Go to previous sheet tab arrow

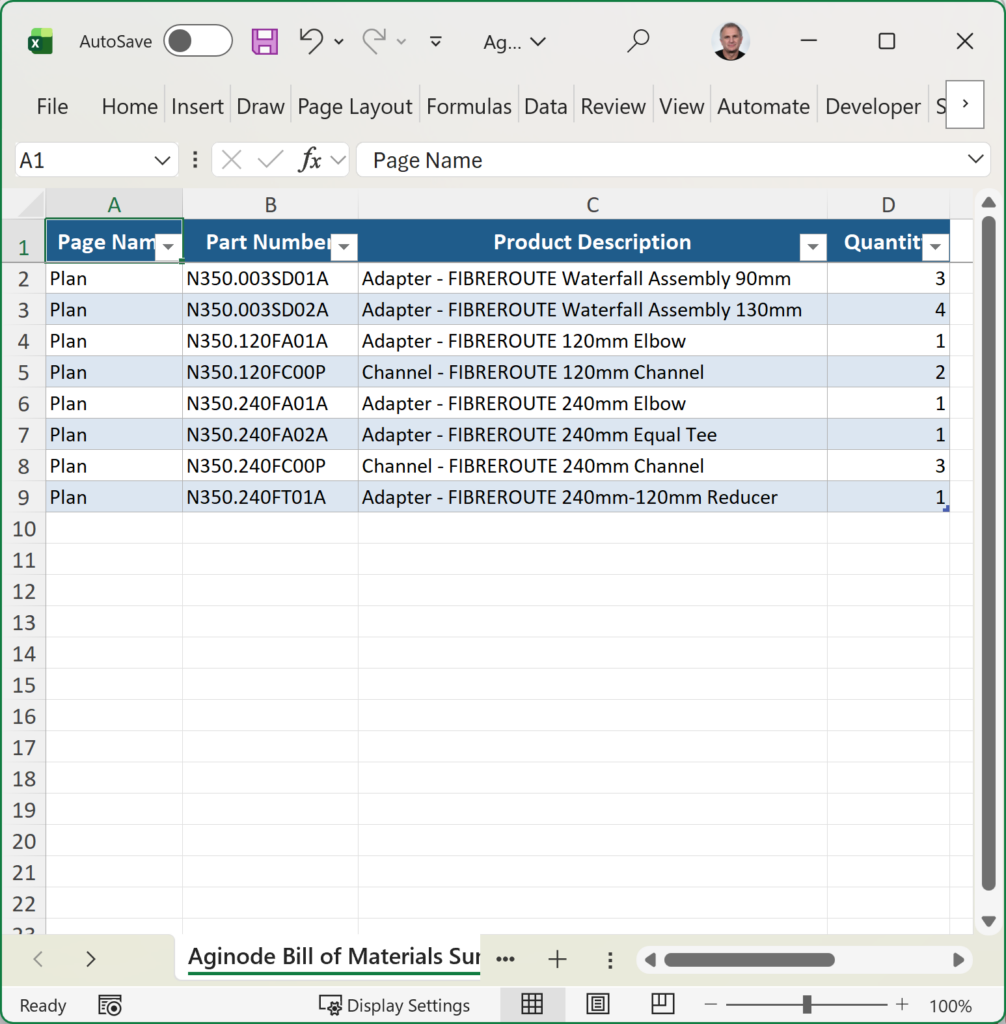pyautogui.click(x=38, y=959)
